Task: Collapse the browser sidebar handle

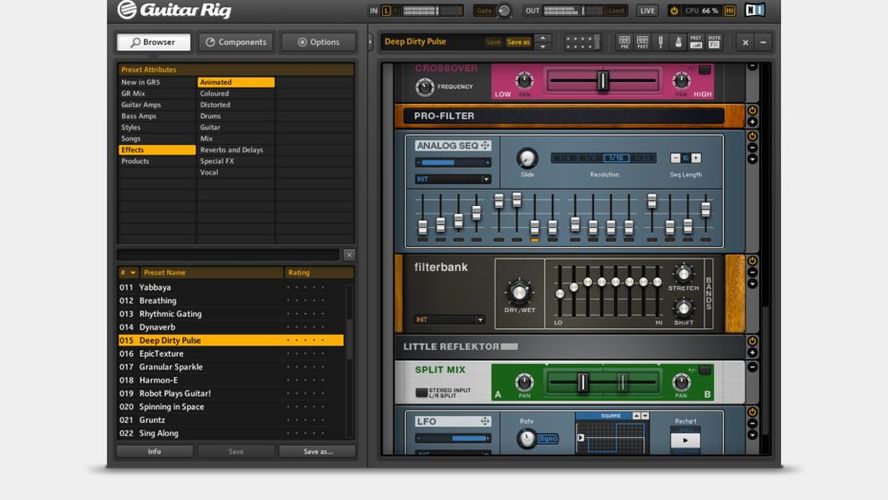Action: (x=370, y=42)
